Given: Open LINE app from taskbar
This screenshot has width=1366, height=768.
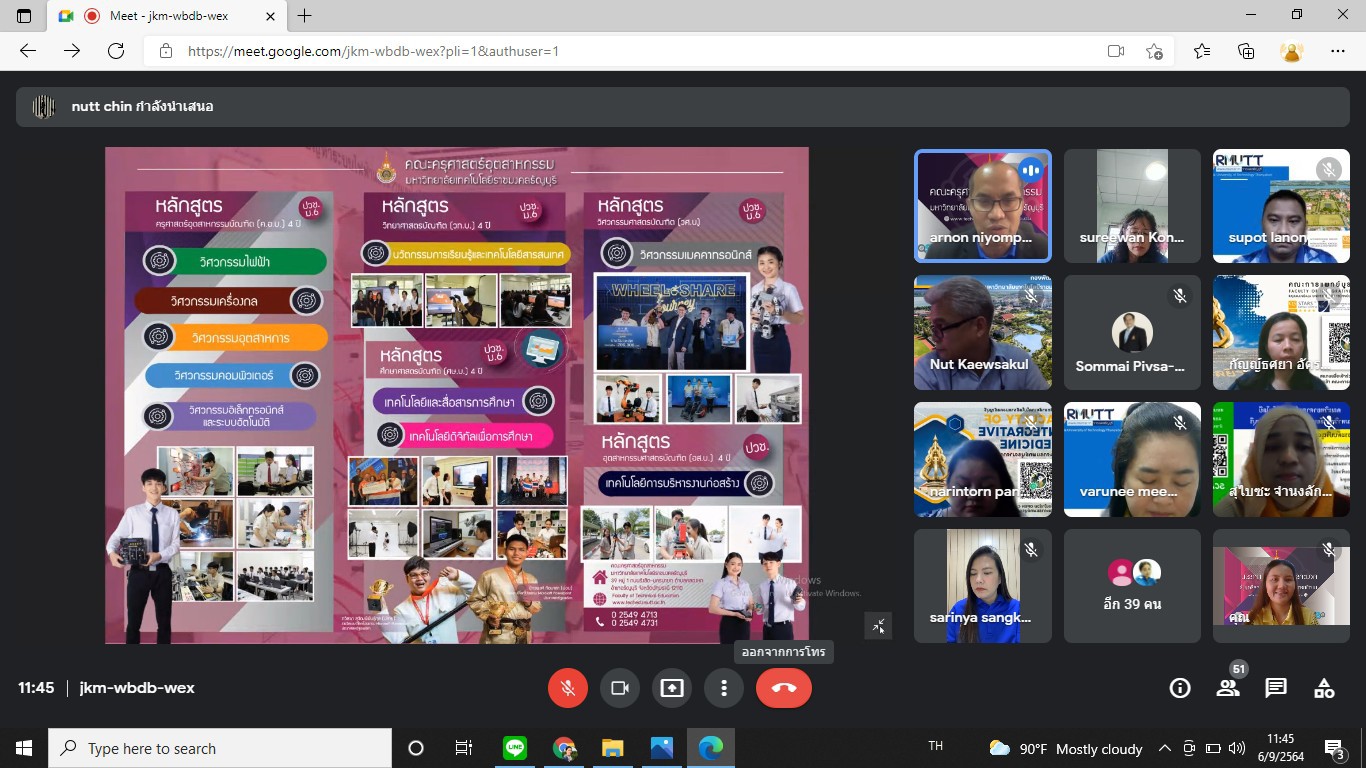Looking at the screenshot, I should [x=515, y=748].
